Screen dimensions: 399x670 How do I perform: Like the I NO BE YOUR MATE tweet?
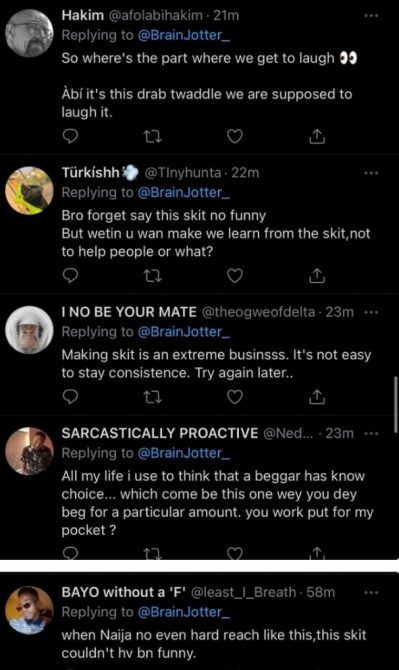[234, 397]
